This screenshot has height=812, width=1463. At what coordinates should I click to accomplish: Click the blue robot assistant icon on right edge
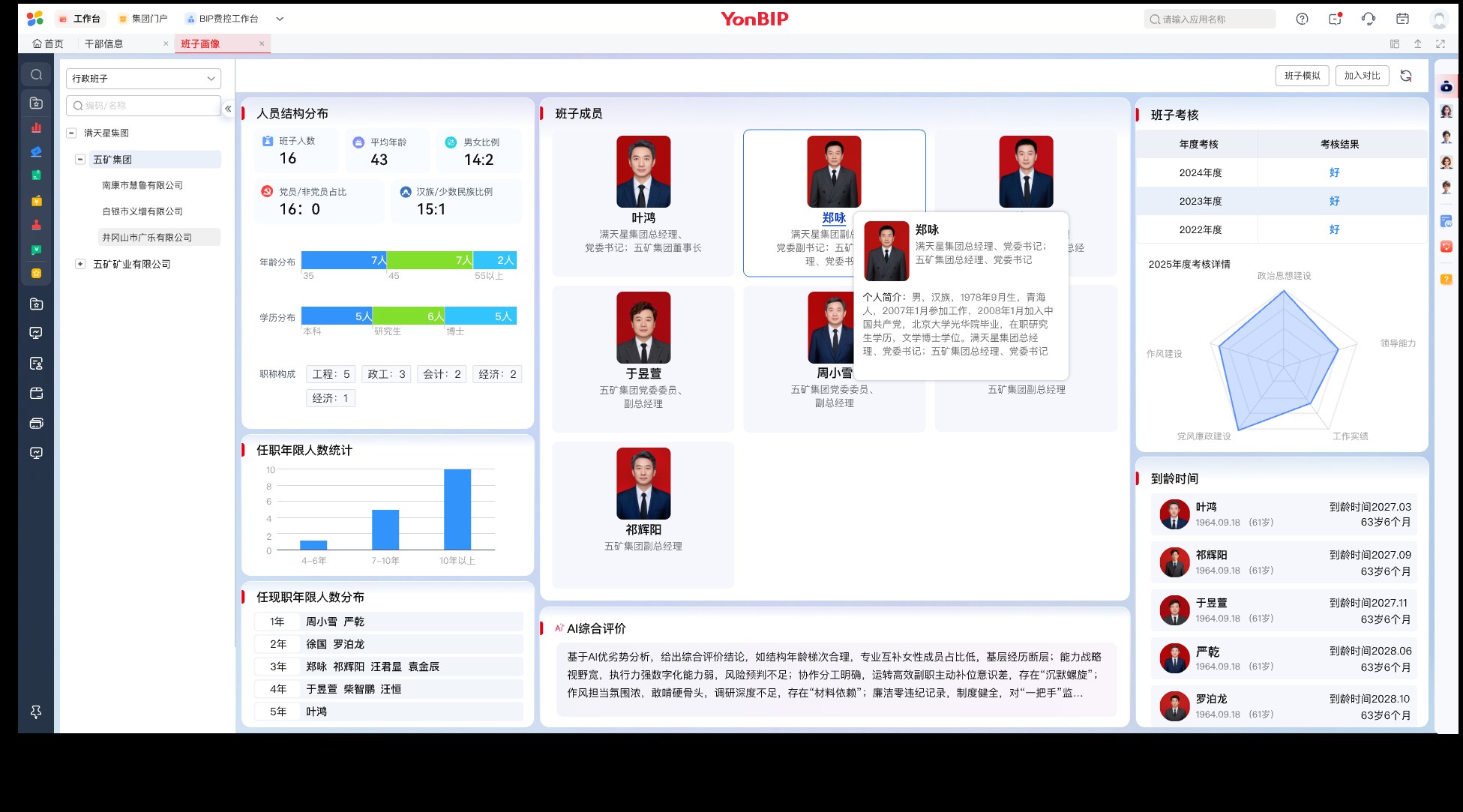1447,86
